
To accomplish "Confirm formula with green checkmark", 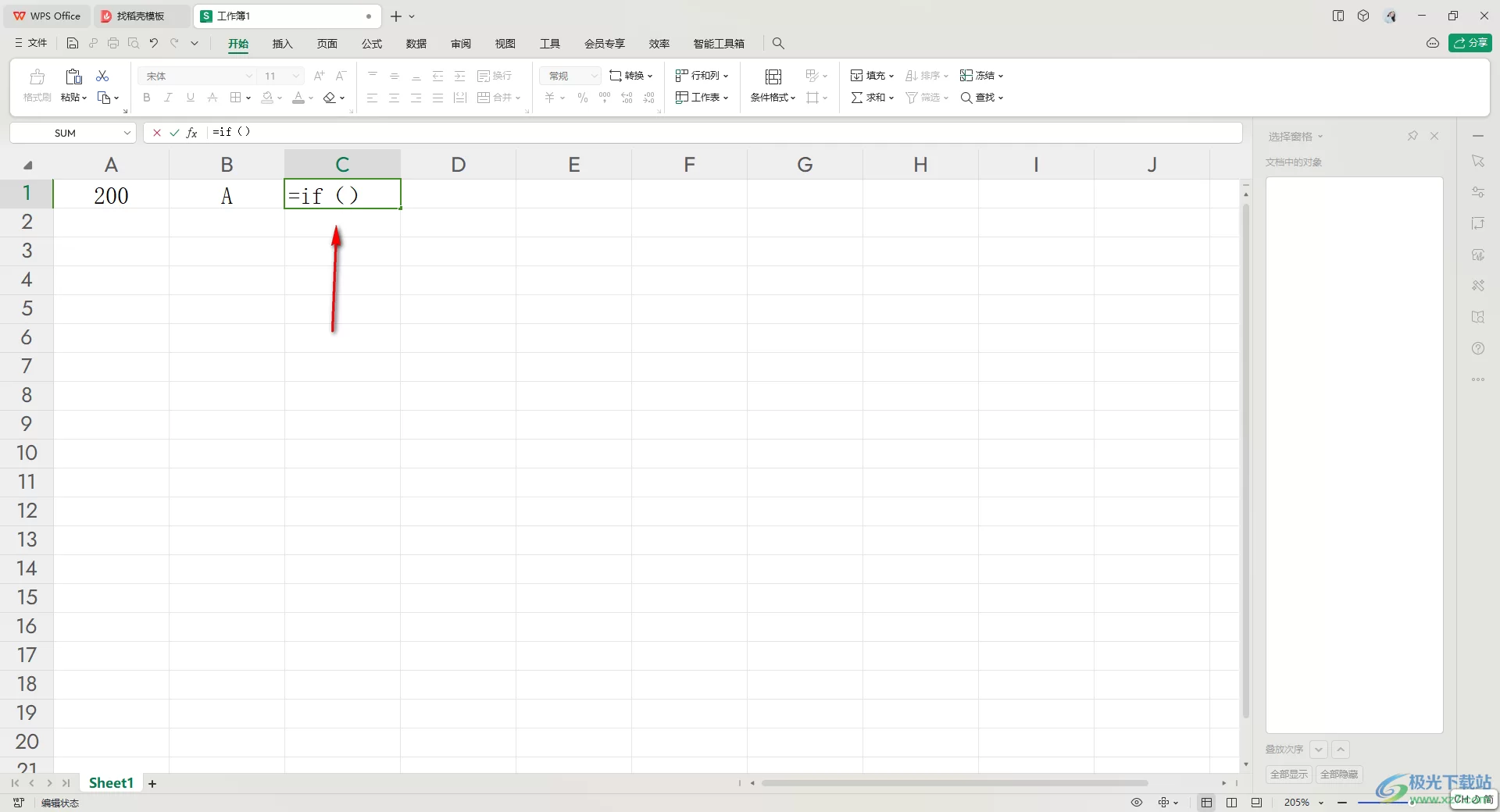I will tap(174, 133).
